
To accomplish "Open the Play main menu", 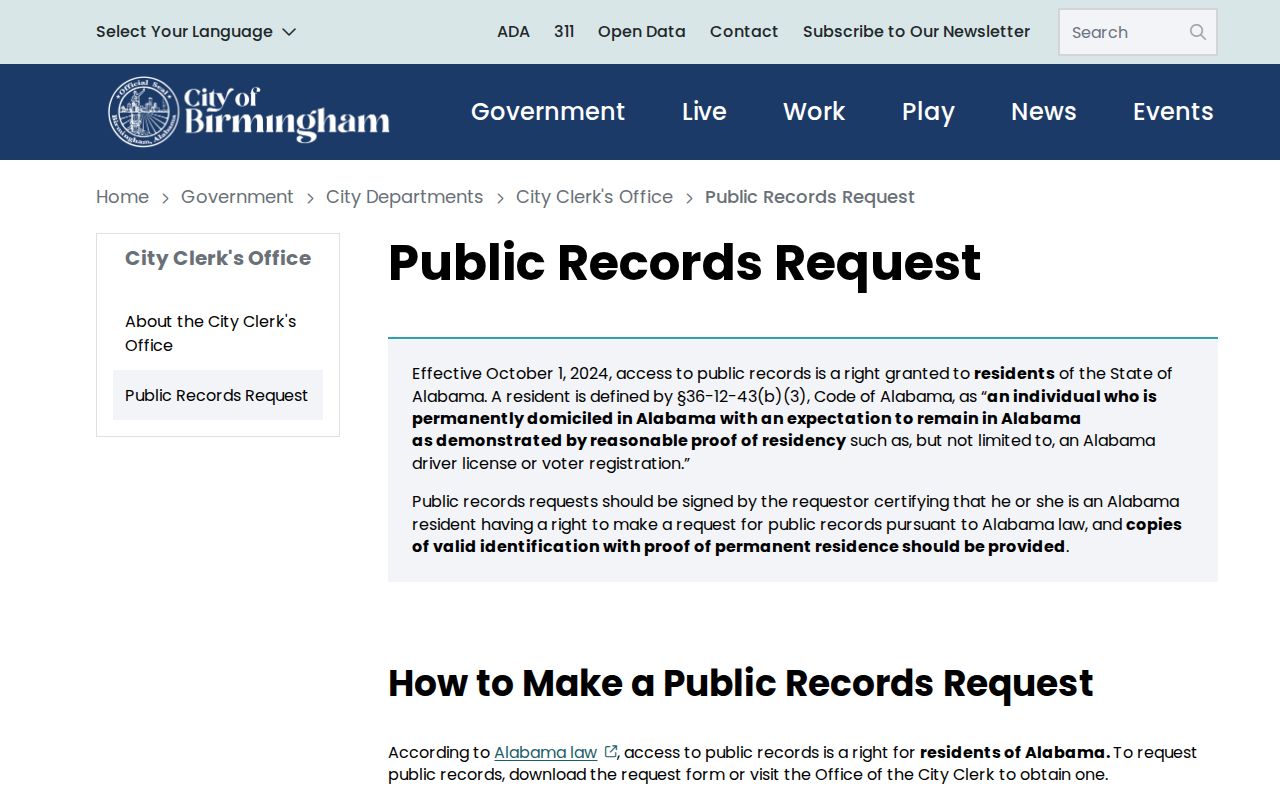I will point(928,112).
